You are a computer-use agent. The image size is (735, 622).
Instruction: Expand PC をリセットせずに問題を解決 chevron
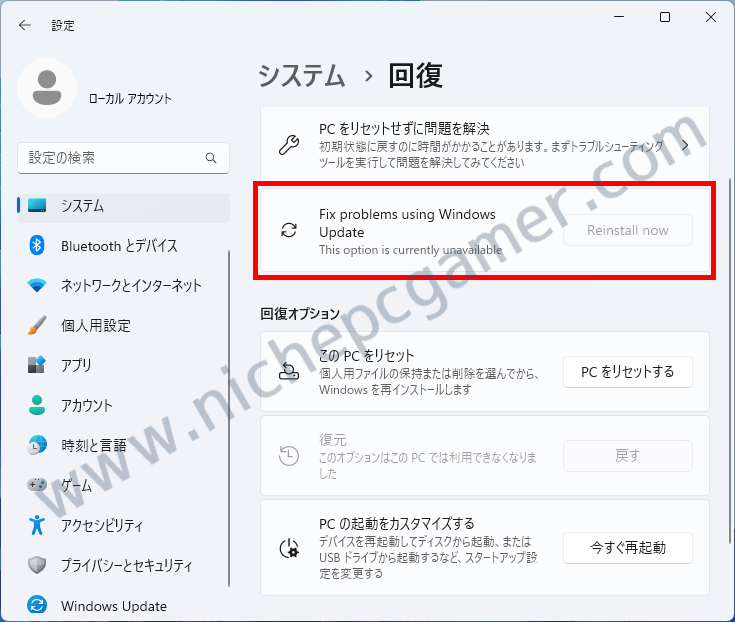pos(685,145)
